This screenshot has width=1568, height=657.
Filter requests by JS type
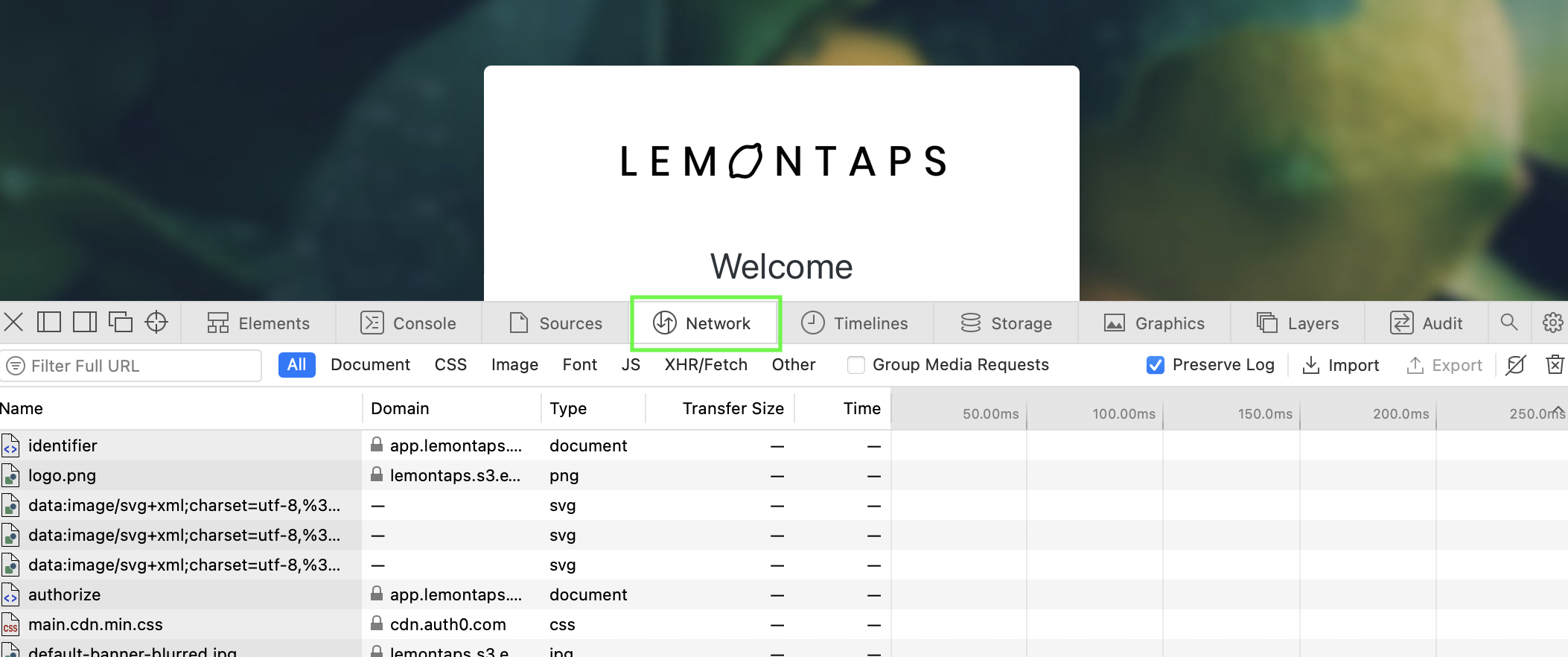[631, 365]
